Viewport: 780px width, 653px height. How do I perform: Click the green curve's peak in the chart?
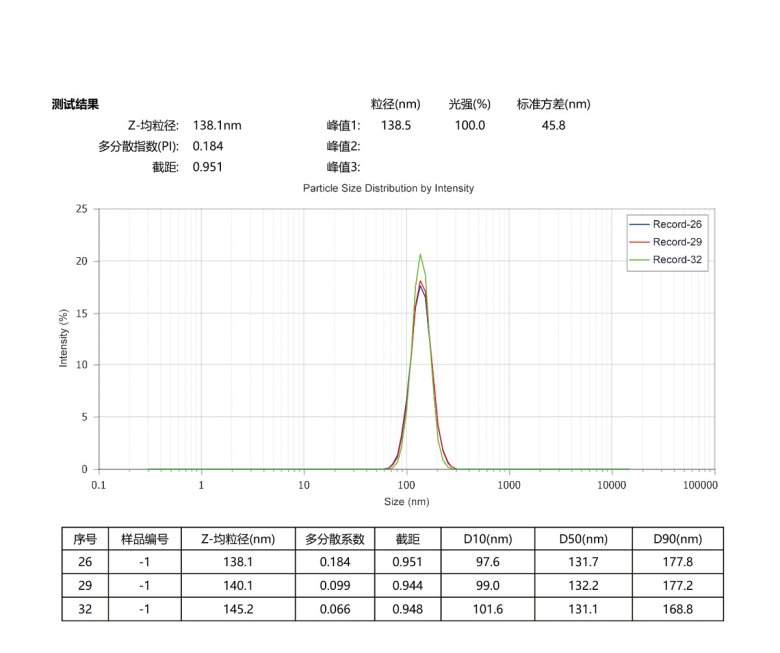pos(420,254)
